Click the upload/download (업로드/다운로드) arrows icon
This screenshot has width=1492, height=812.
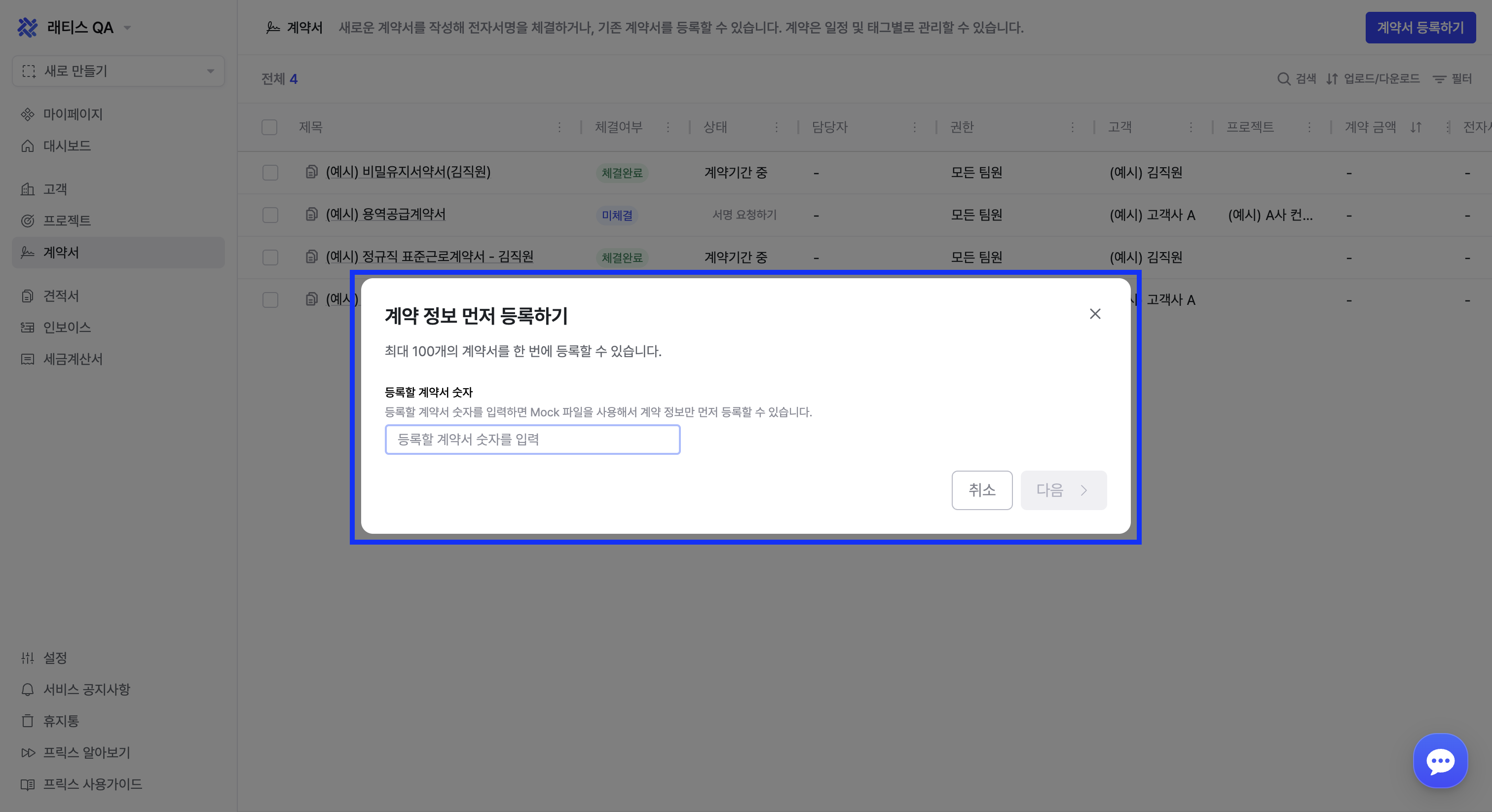tap(1332, 79)
